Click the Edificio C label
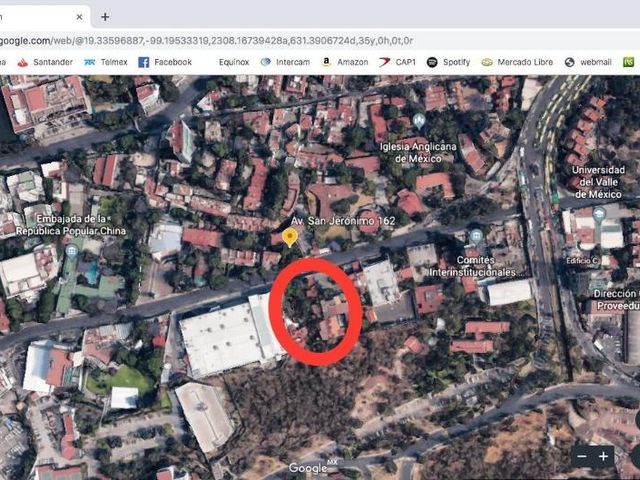 pos(581,261)
